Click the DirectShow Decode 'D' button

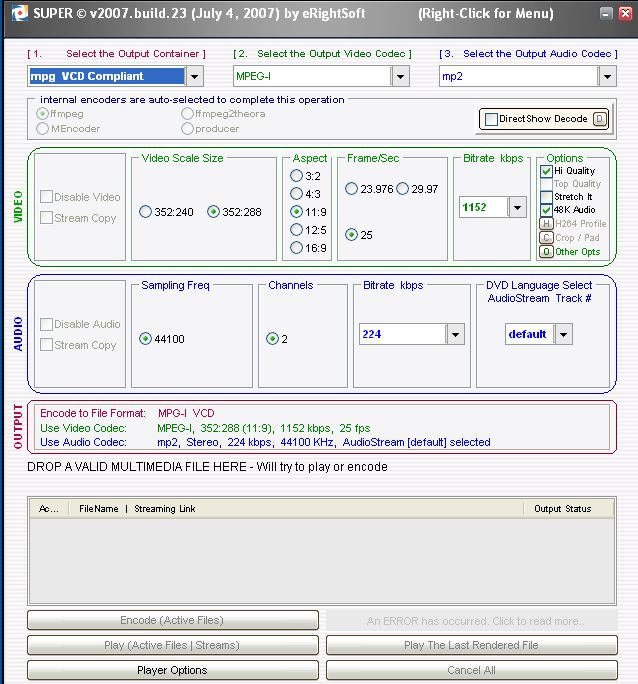(599, 119)
